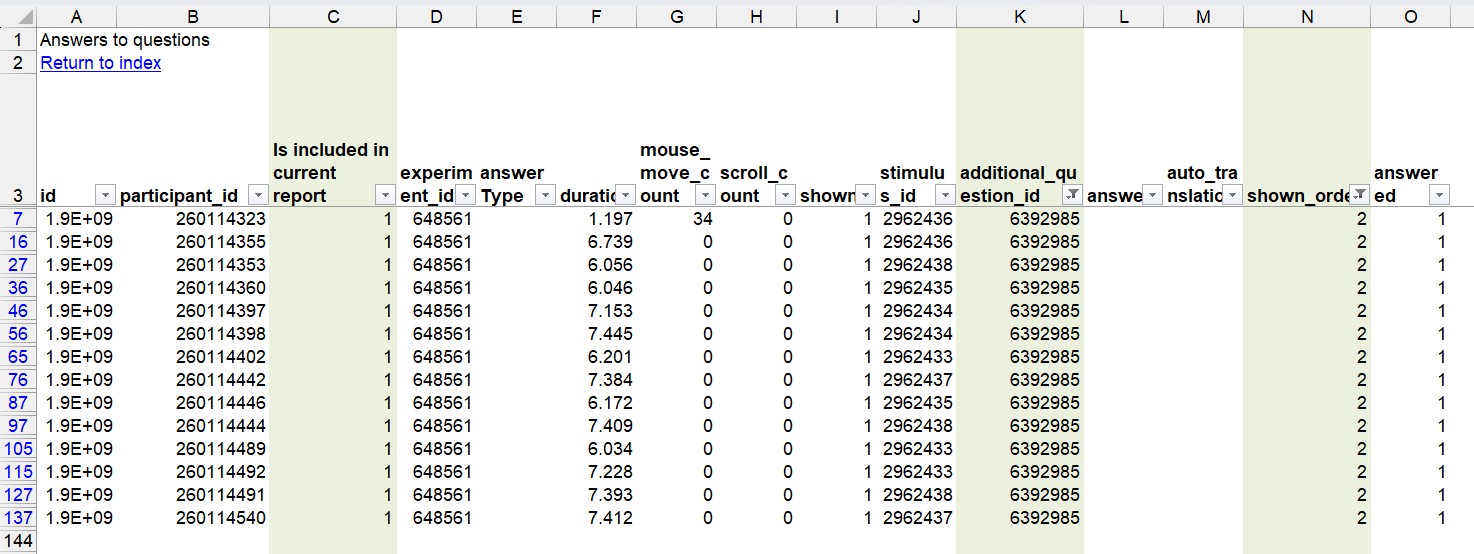
Task: Open the active filter on additional_question_id
Action: (x=1072, y=195)
